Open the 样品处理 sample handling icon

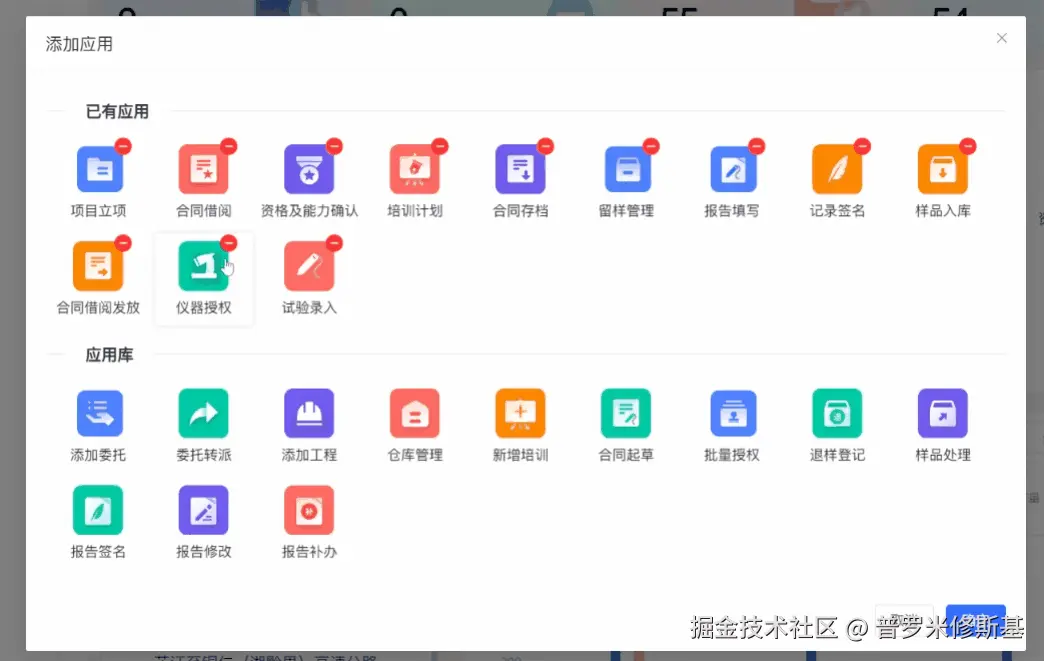point(941,412)
